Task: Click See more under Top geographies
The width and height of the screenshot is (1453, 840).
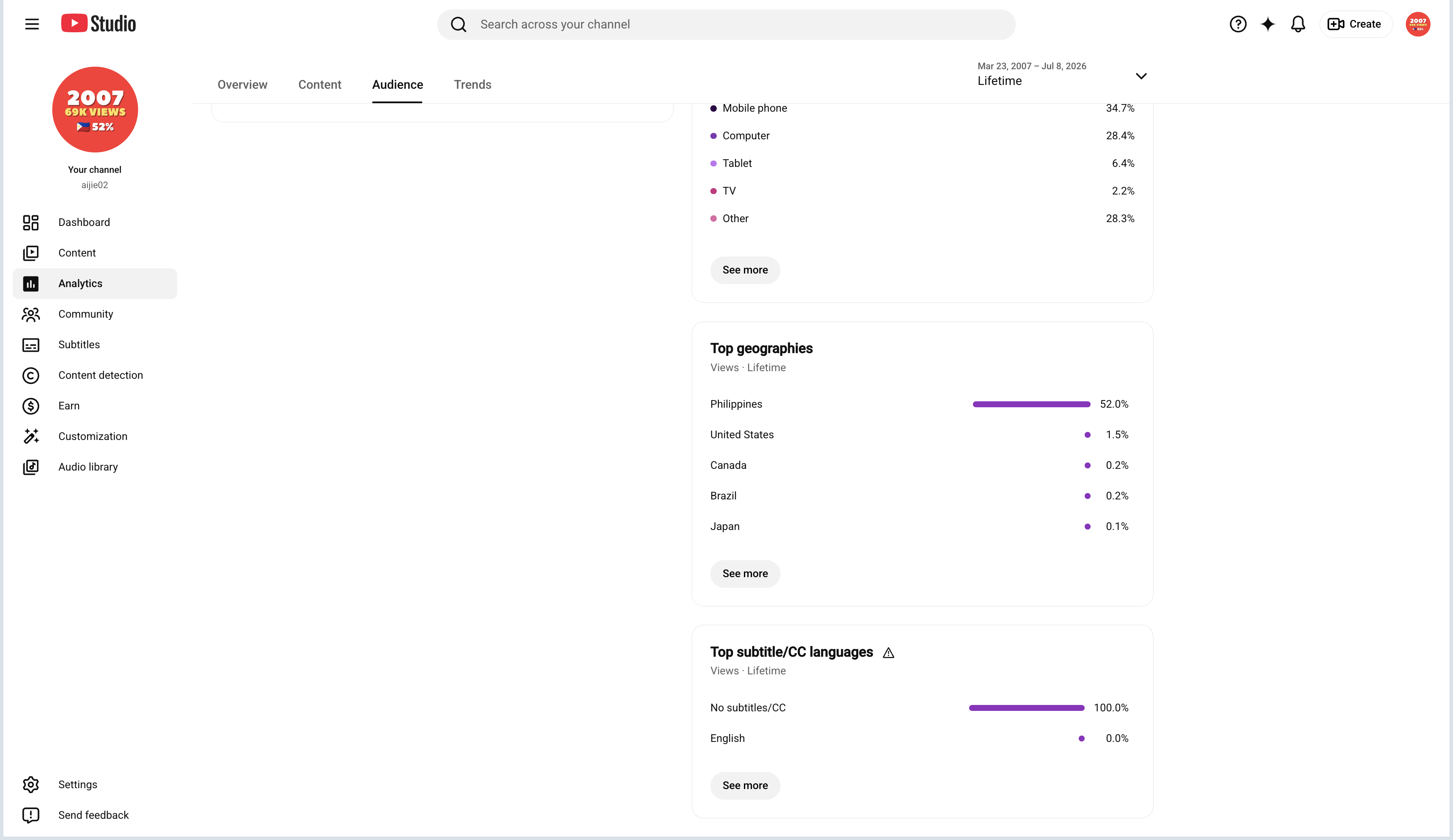Action: tap(745, 574)
